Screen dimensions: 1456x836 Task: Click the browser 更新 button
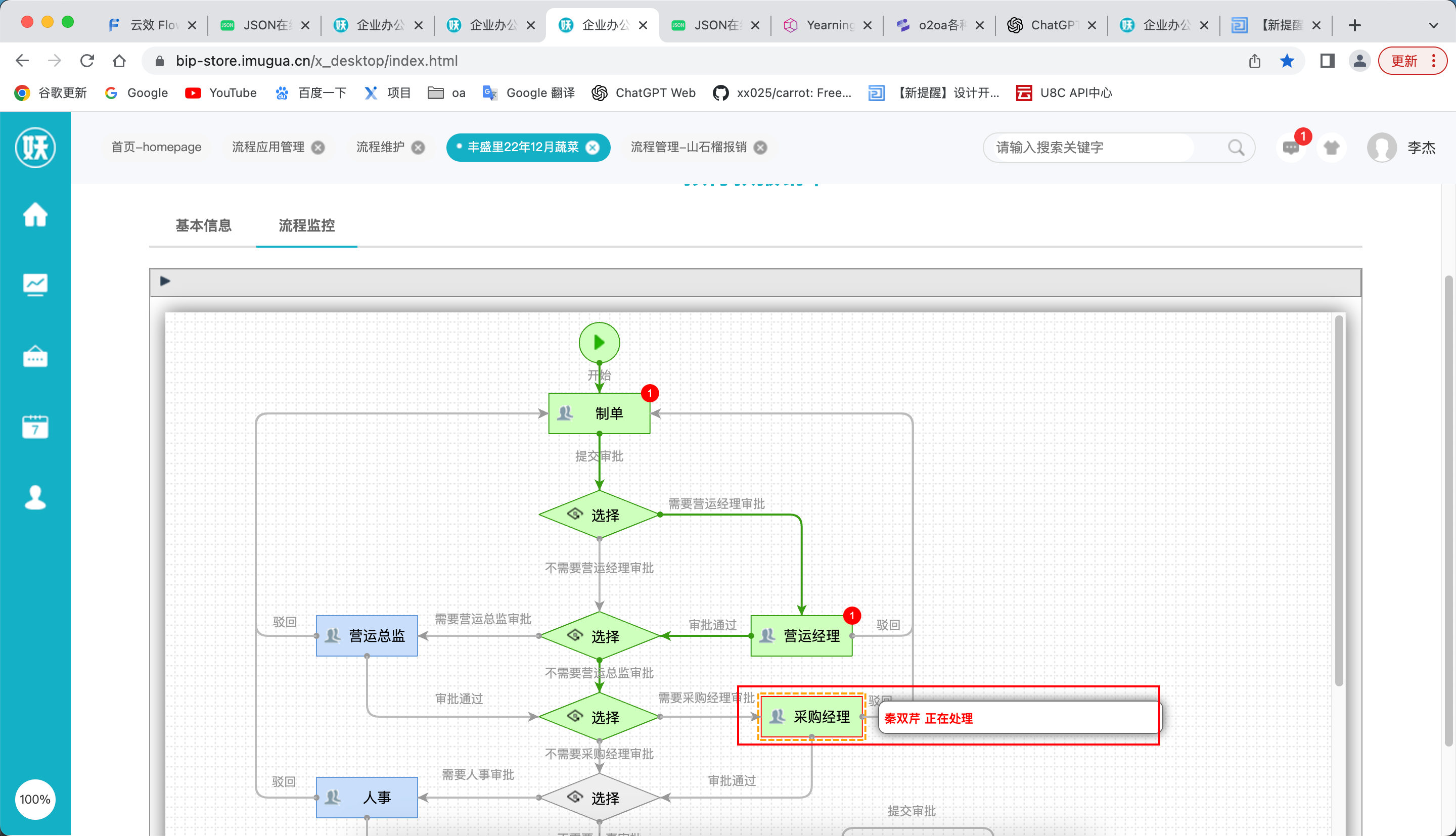click(x=1404, y=61)
